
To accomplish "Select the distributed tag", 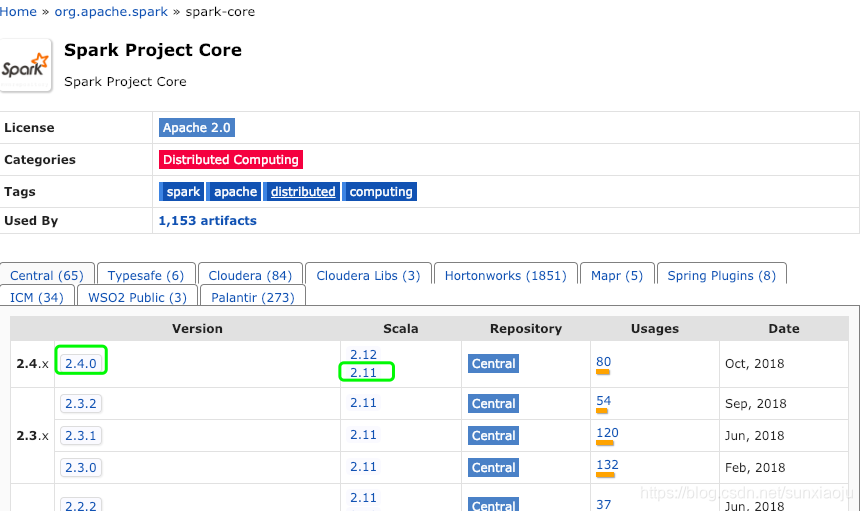I will point(302,191).
